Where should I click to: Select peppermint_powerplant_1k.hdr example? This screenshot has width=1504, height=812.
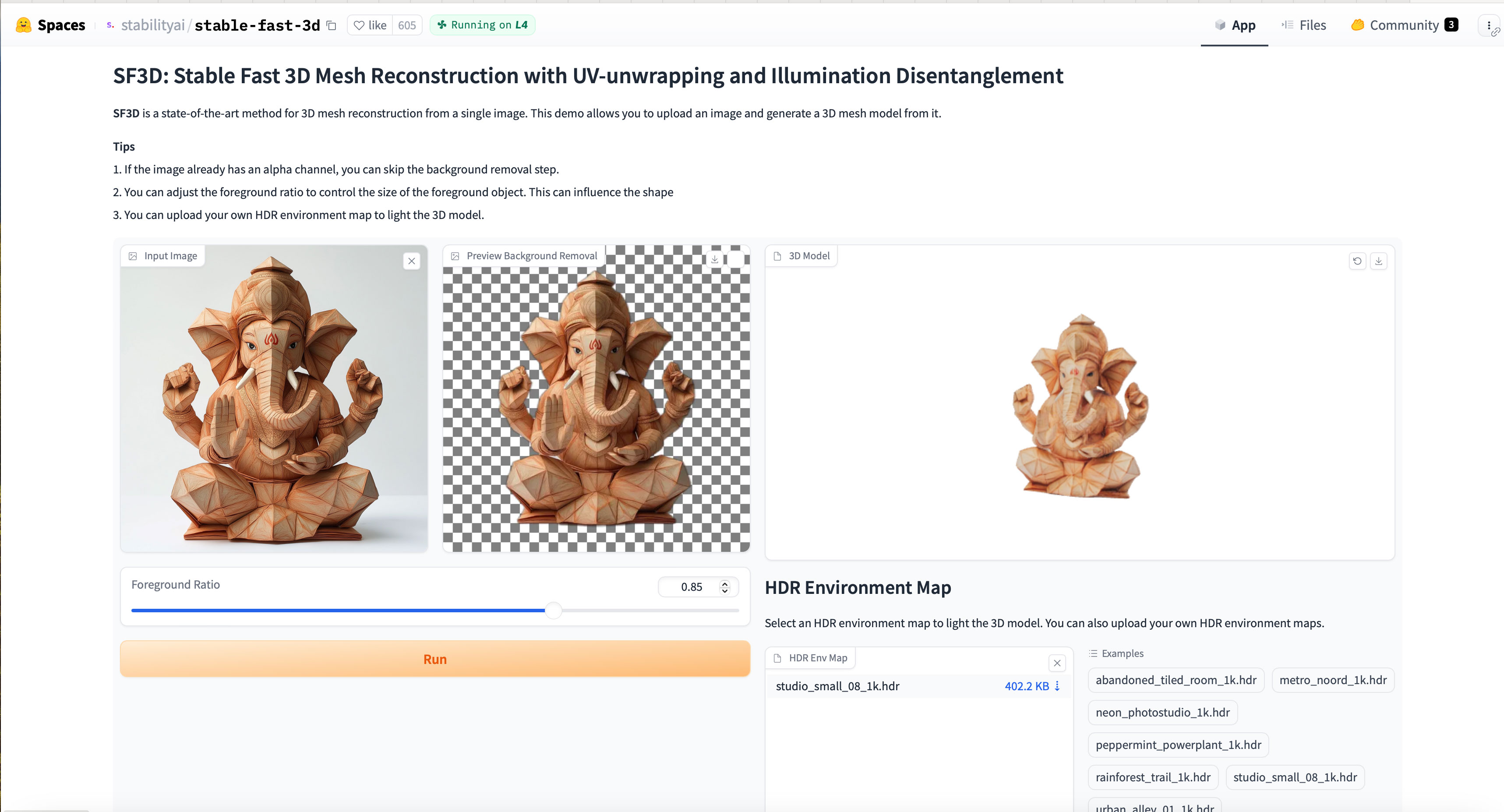click(x=1178, y=745)
